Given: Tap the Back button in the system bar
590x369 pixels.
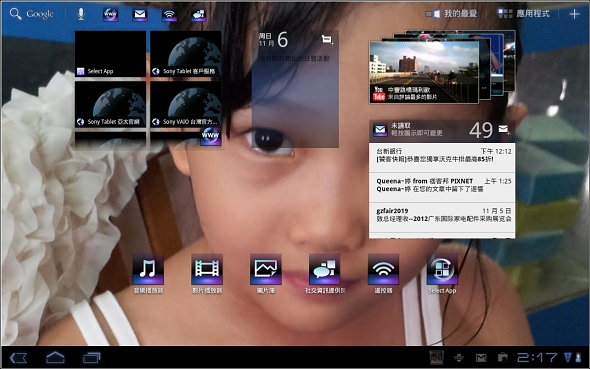Looking at the screenshot, I should click(18, 358).
